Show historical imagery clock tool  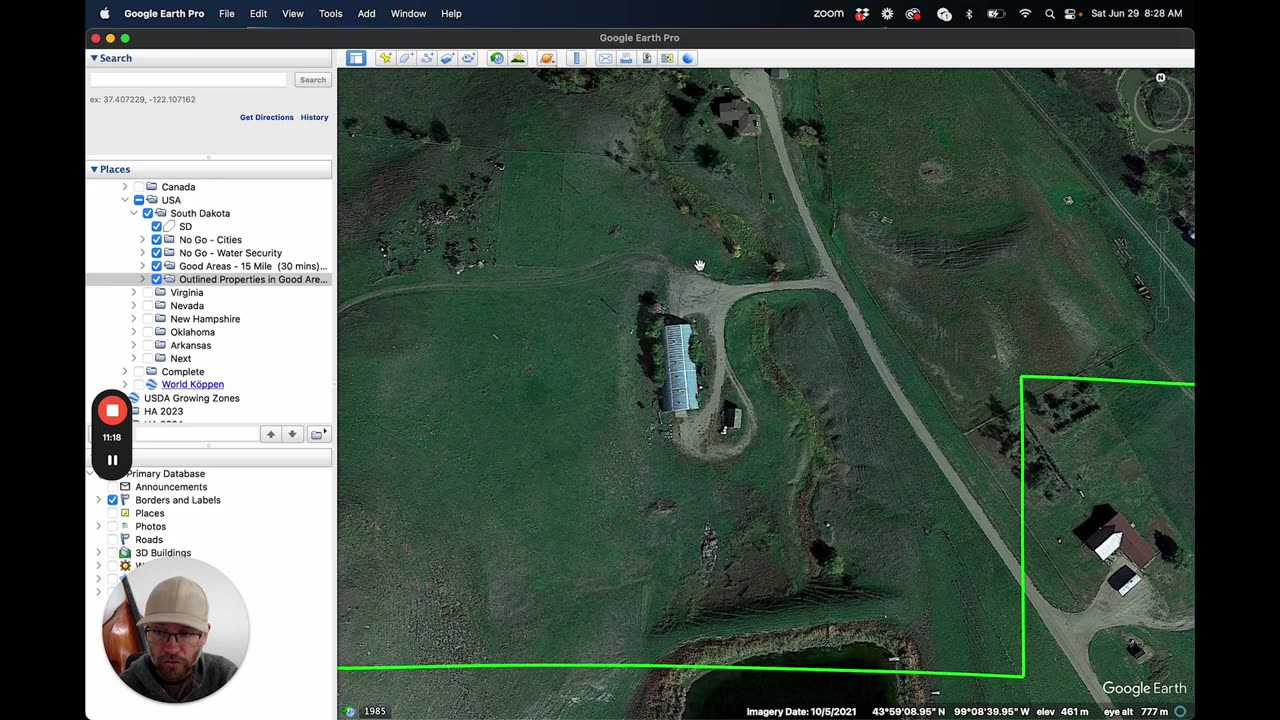[x=497, y=58]
